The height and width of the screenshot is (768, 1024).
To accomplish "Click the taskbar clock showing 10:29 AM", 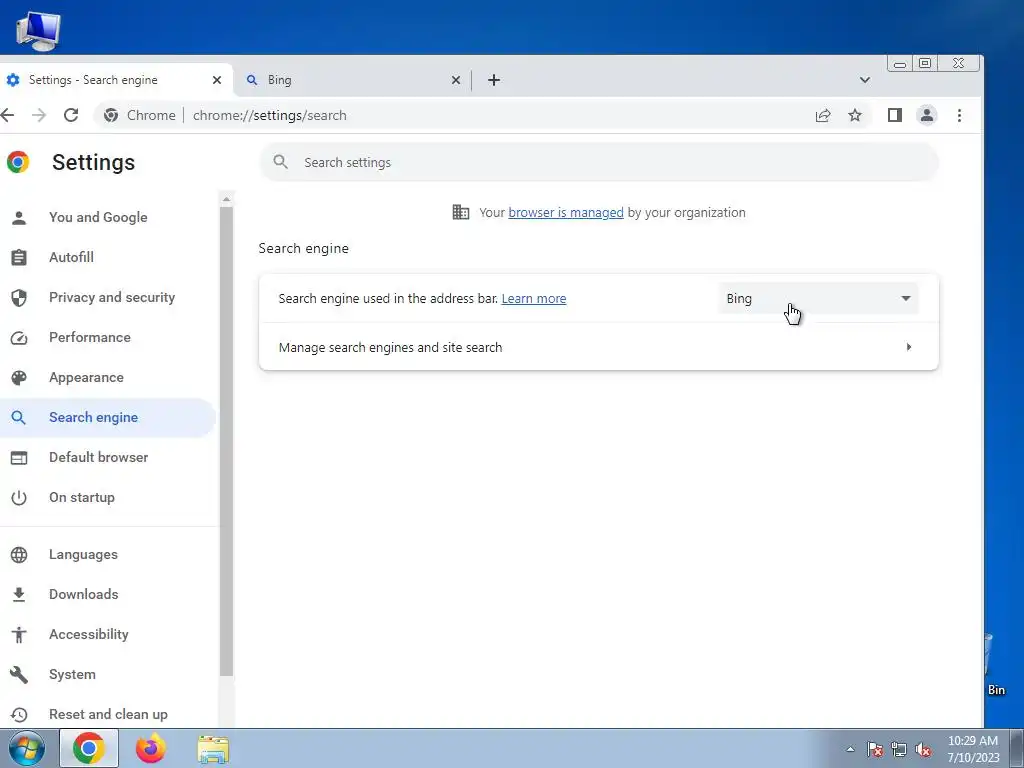I will point(973,749).
